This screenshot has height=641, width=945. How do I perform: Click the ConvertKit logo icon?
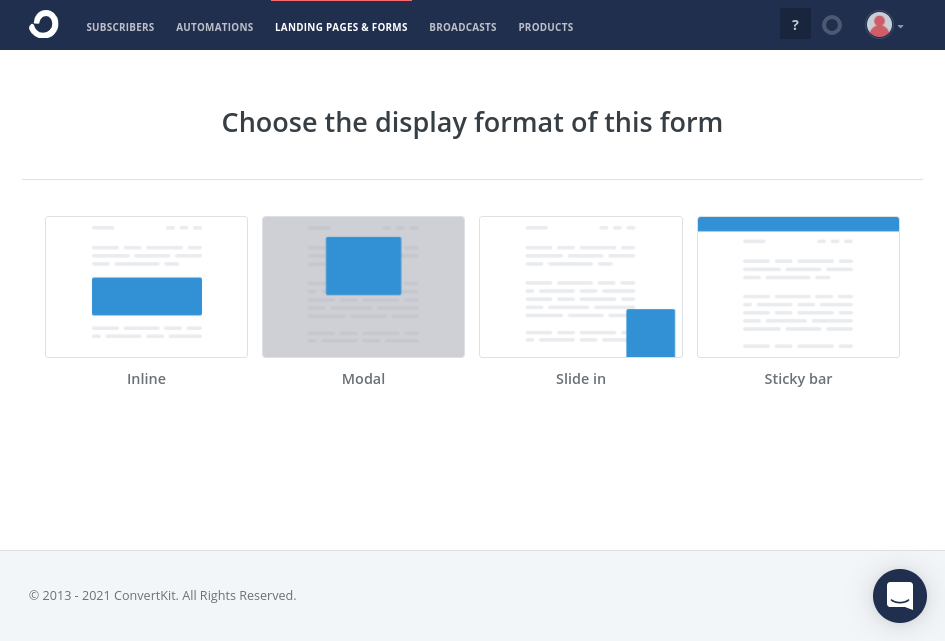tap(44, 24)
